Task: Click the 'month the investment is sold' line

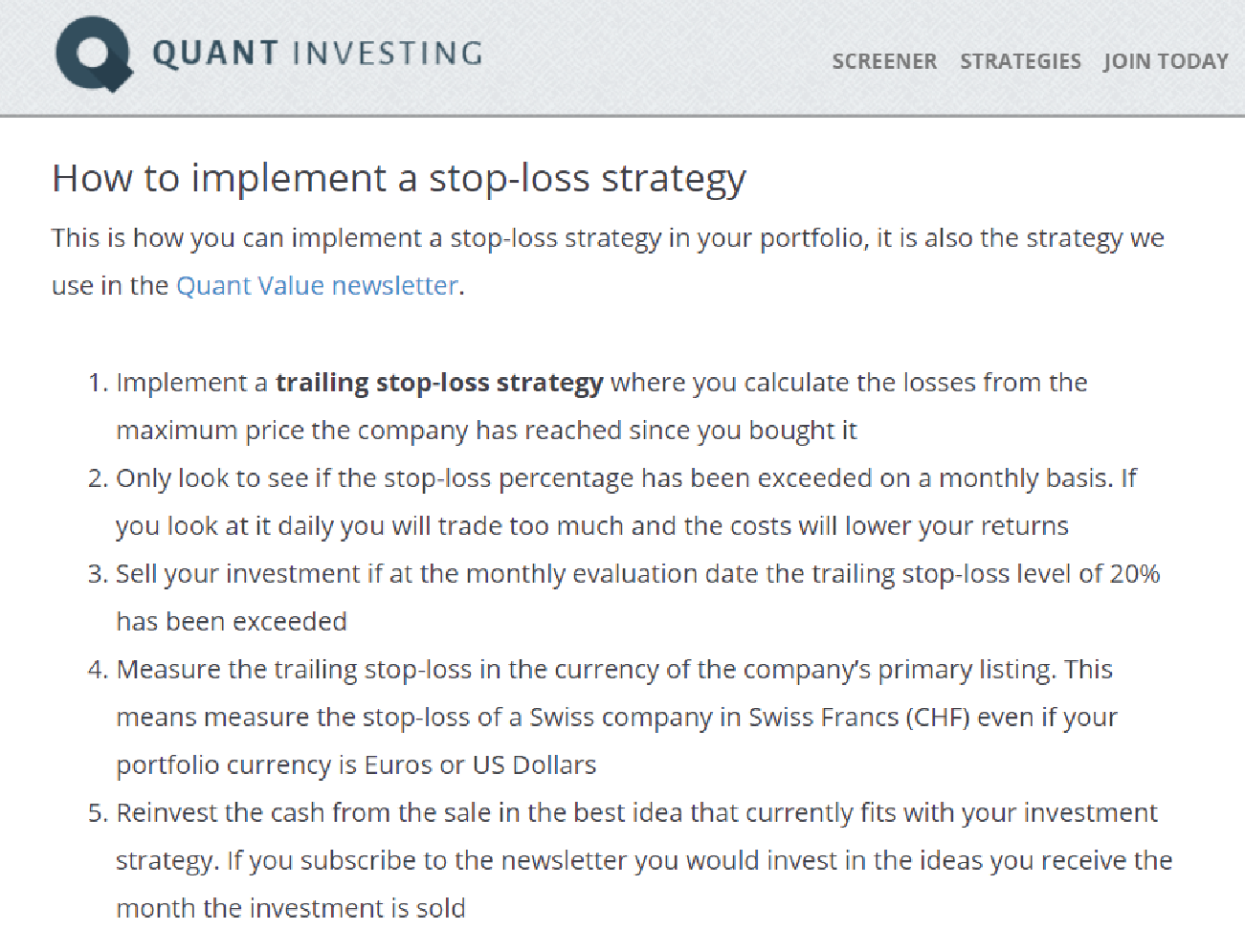Action: click(x=291, y=909)
